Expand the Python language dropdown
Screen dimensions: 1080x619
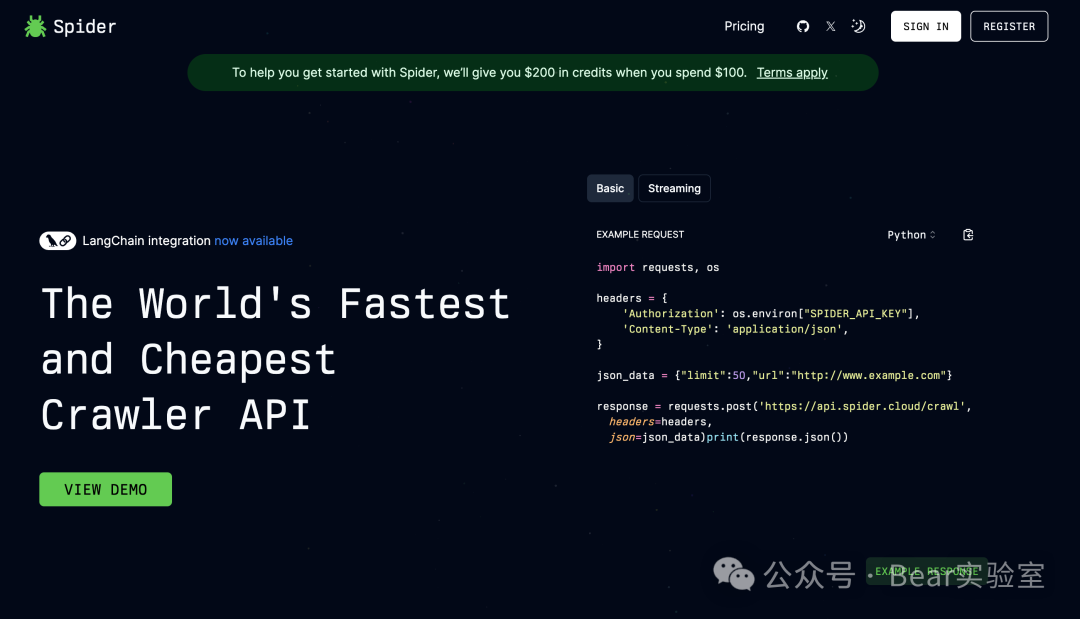pyautogui.click(x=911, y=235)
